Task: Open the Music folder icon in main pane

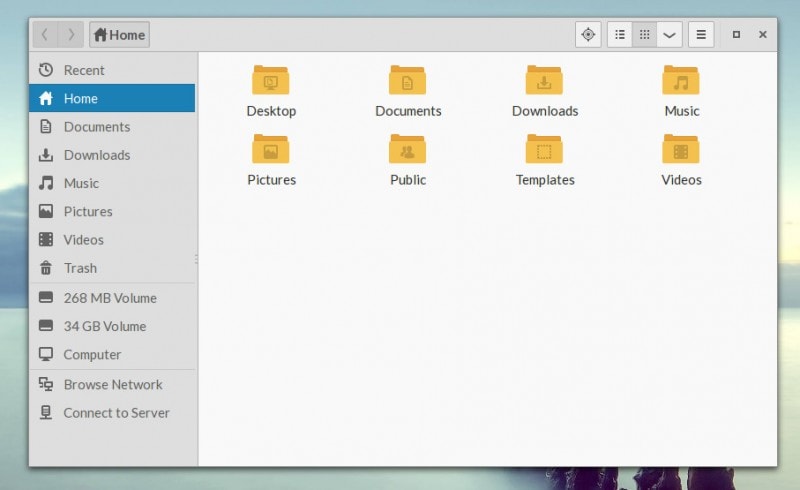Action: tap(681, 80)
